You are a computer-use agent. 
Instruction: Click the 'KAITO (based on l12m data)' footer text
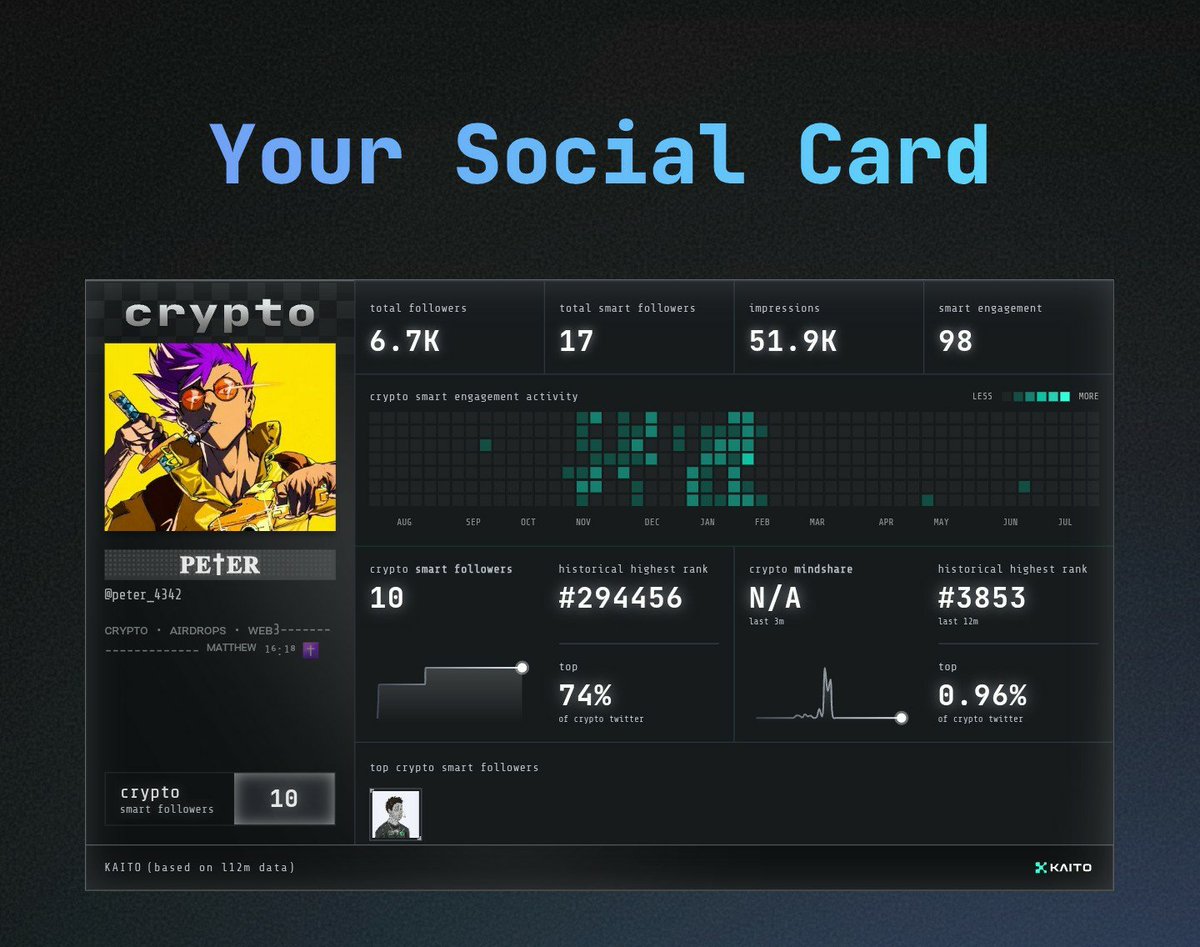(199, 868)
